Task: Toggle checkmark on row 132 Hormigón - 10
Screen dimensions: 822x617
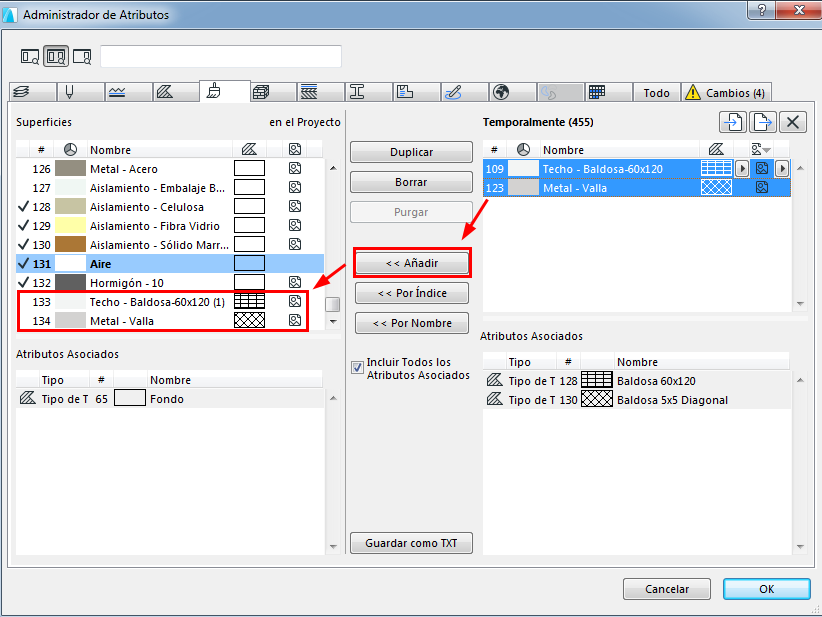Action: tap(23, 283)
